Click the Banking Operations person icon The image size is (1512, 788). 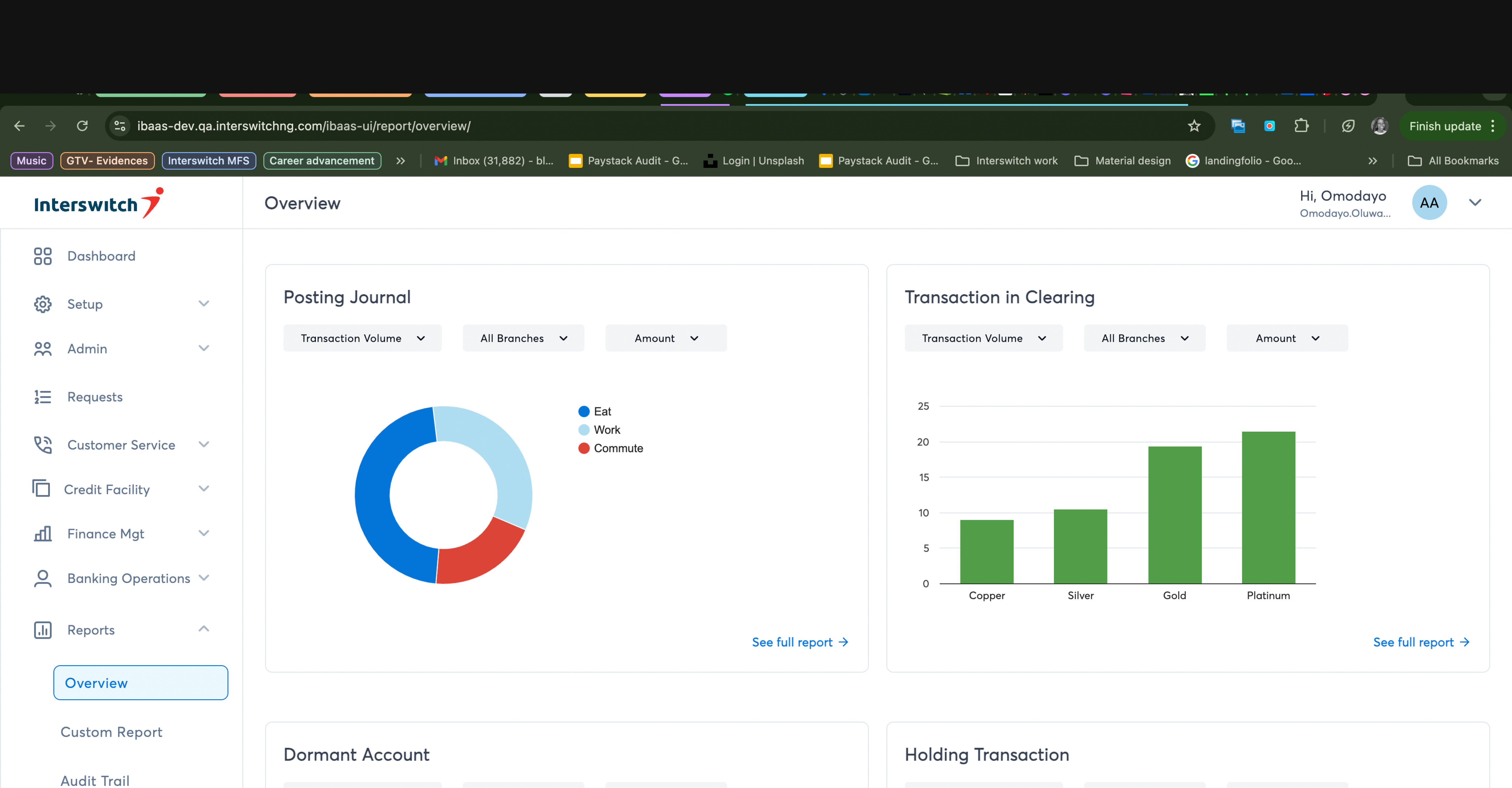tap(42, 578)
